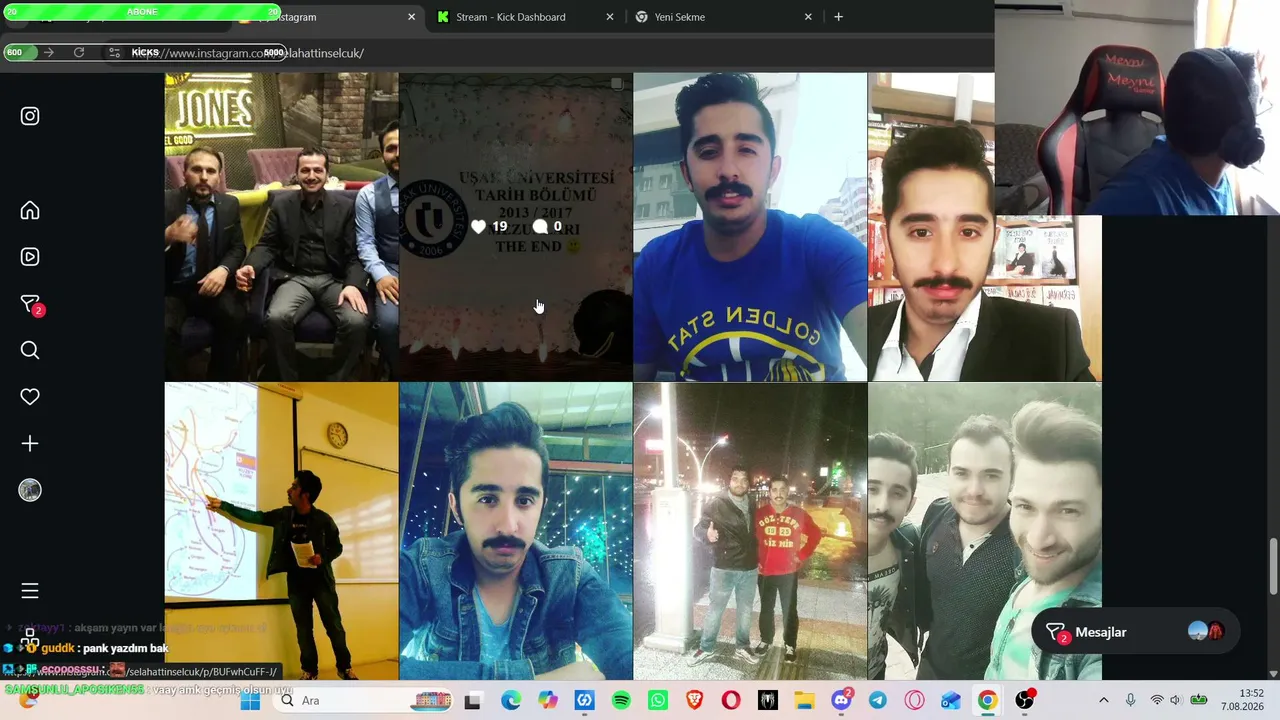This screenshot has width=1280, height=720.
Task: Open WhatsApp from the taskbar
Action: click(x=658, y=701)
